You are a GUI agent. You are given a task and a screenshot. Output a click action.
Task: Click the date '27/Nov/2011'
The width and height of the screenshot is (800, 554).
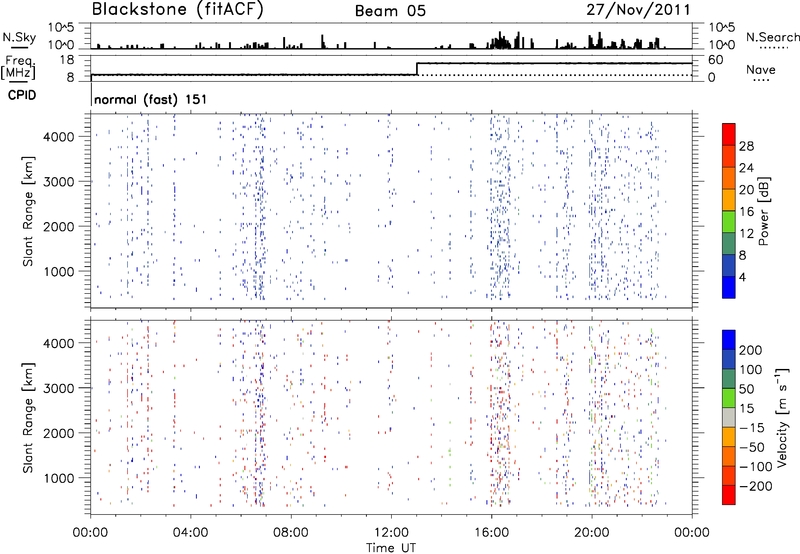point(638,10)
